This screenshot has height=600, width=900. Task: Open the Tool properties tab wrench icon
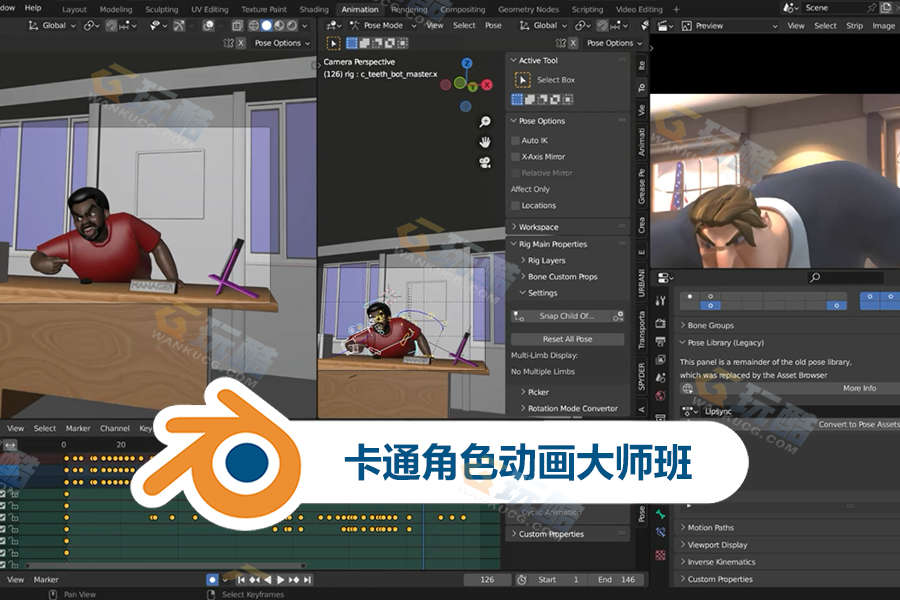661,300
